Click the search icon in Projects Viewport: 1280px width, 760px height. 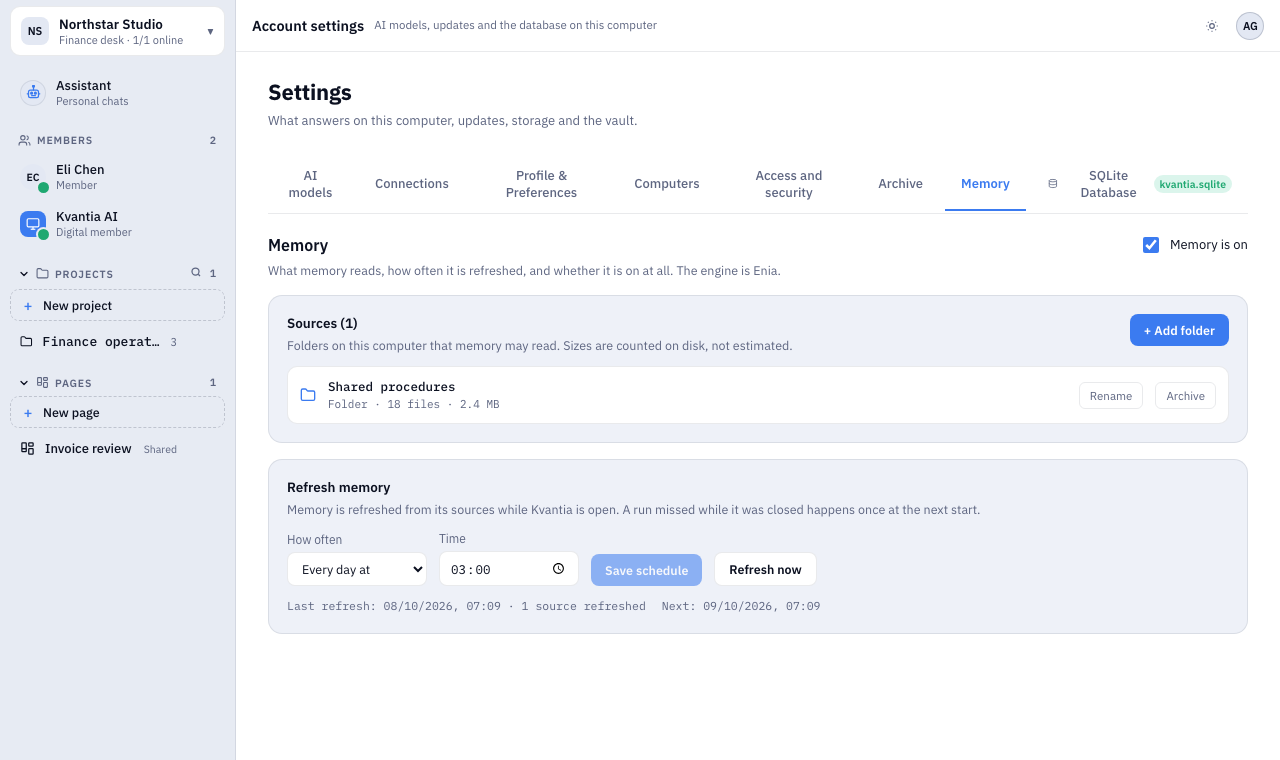196,272
